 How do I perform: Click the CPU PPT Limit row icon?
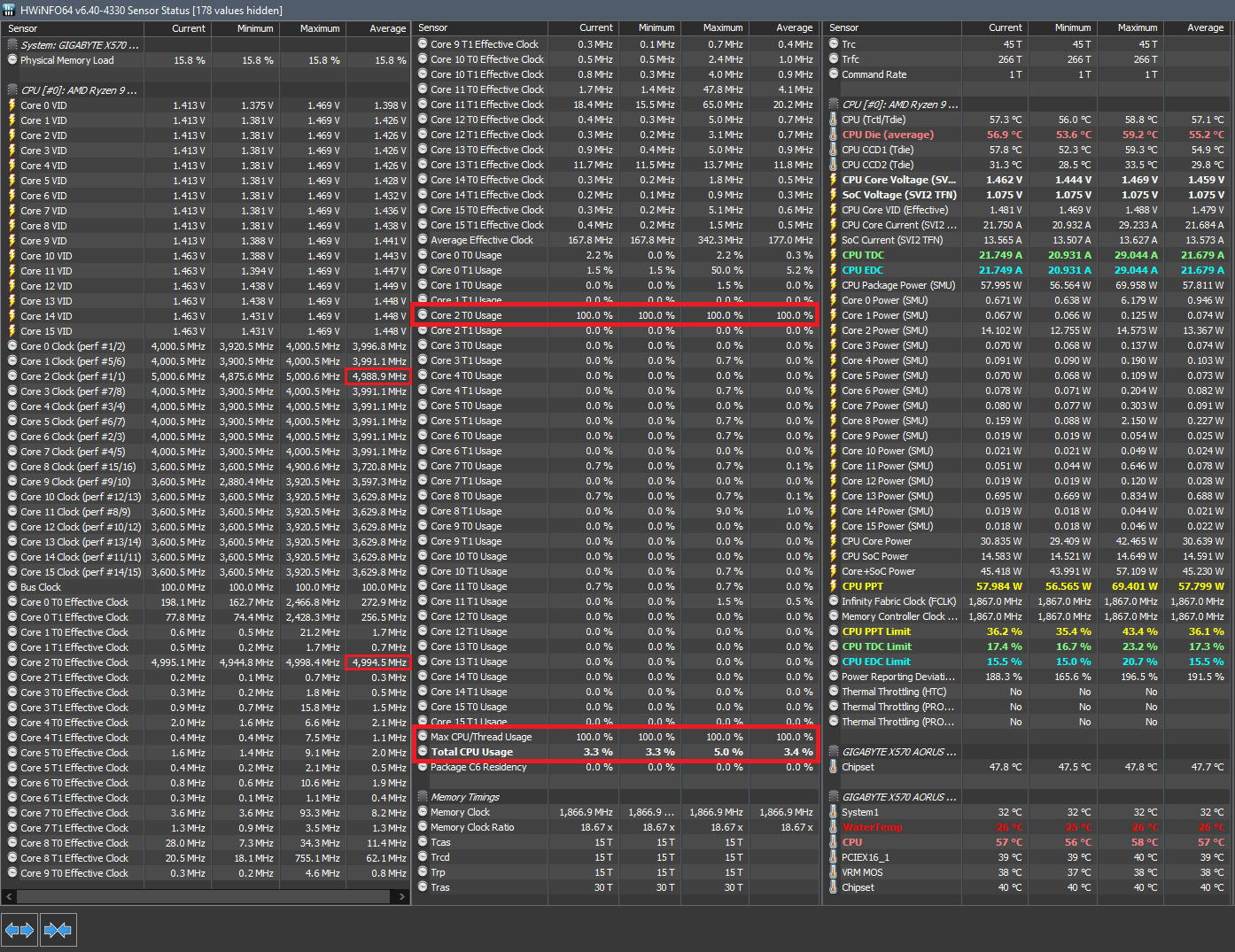coord(834,631)
